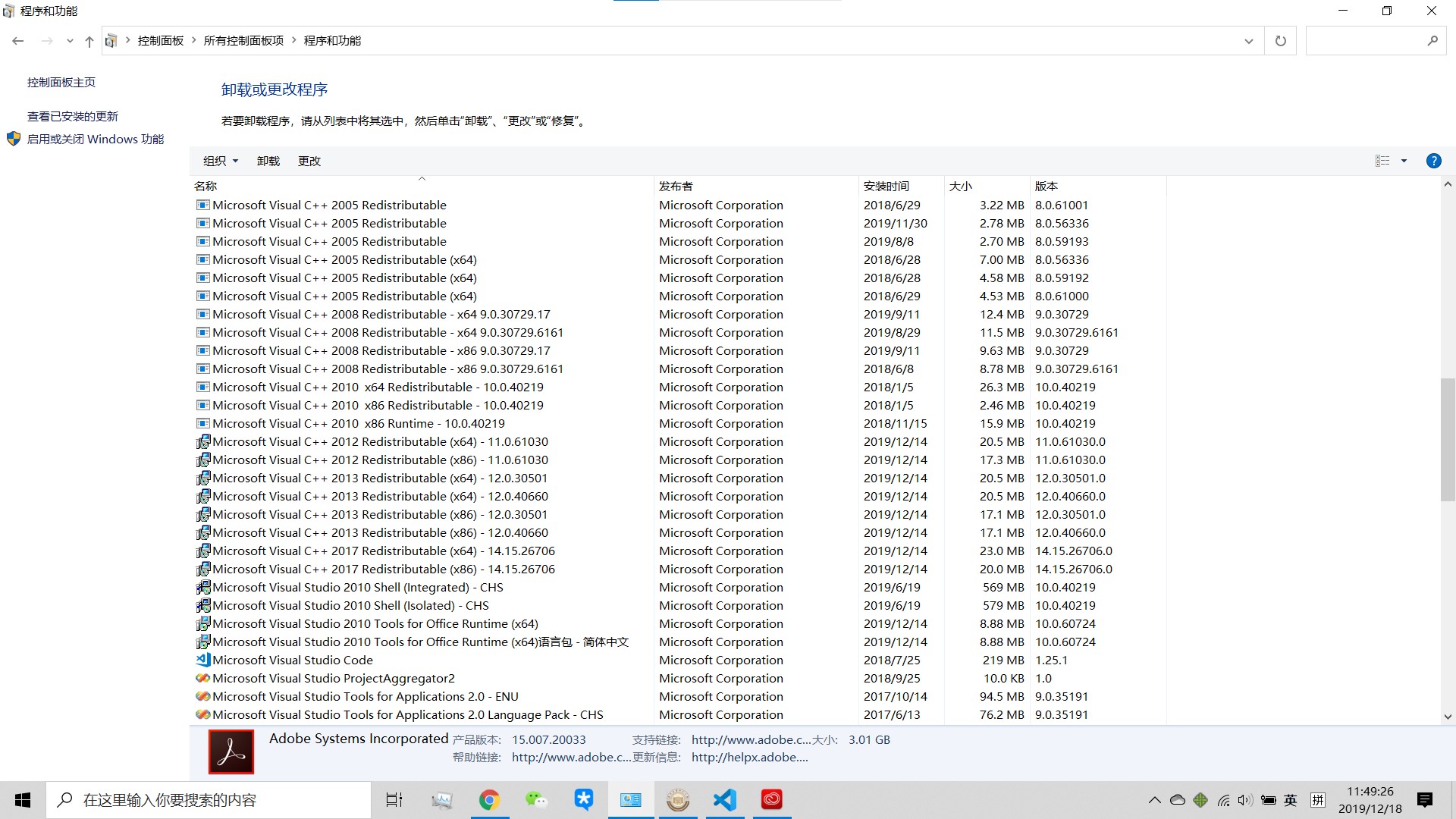Viewport: 1456px width, 819px height.
Task: Click the battery tray icon
Action: (1268, 800)
